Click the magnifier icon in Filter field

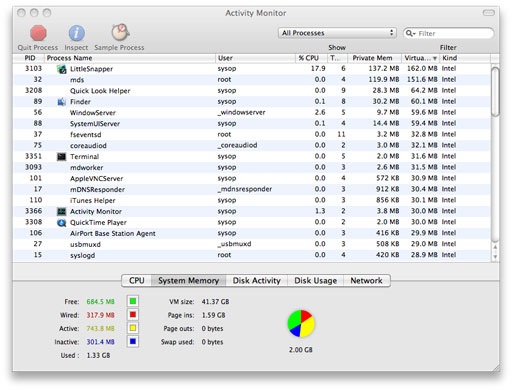click(x=410, y=33)
